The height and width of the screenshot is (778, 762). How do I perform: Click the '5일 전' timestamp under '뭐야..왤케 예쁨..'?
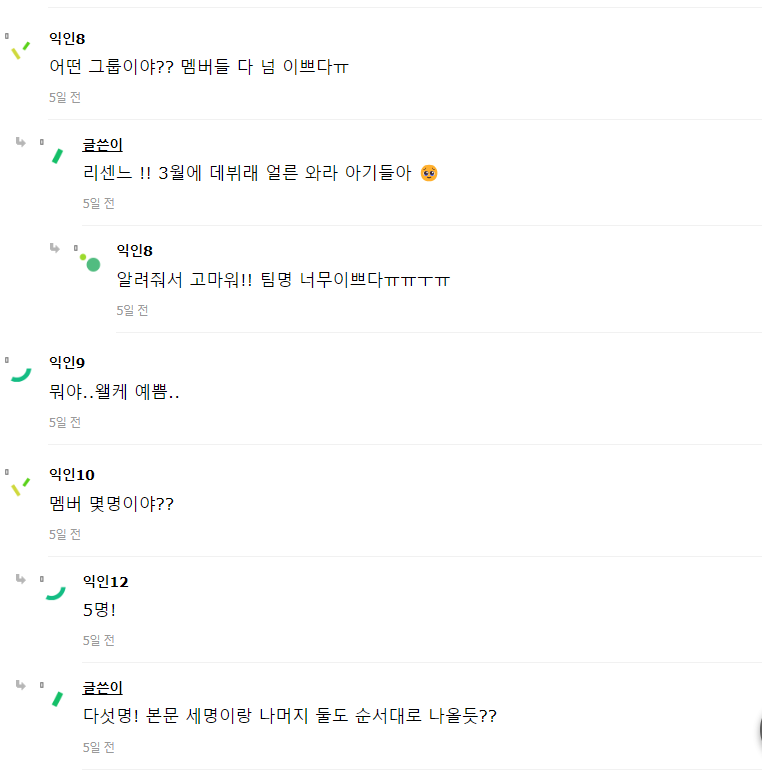pyautogui.click(x=65, y=422)
